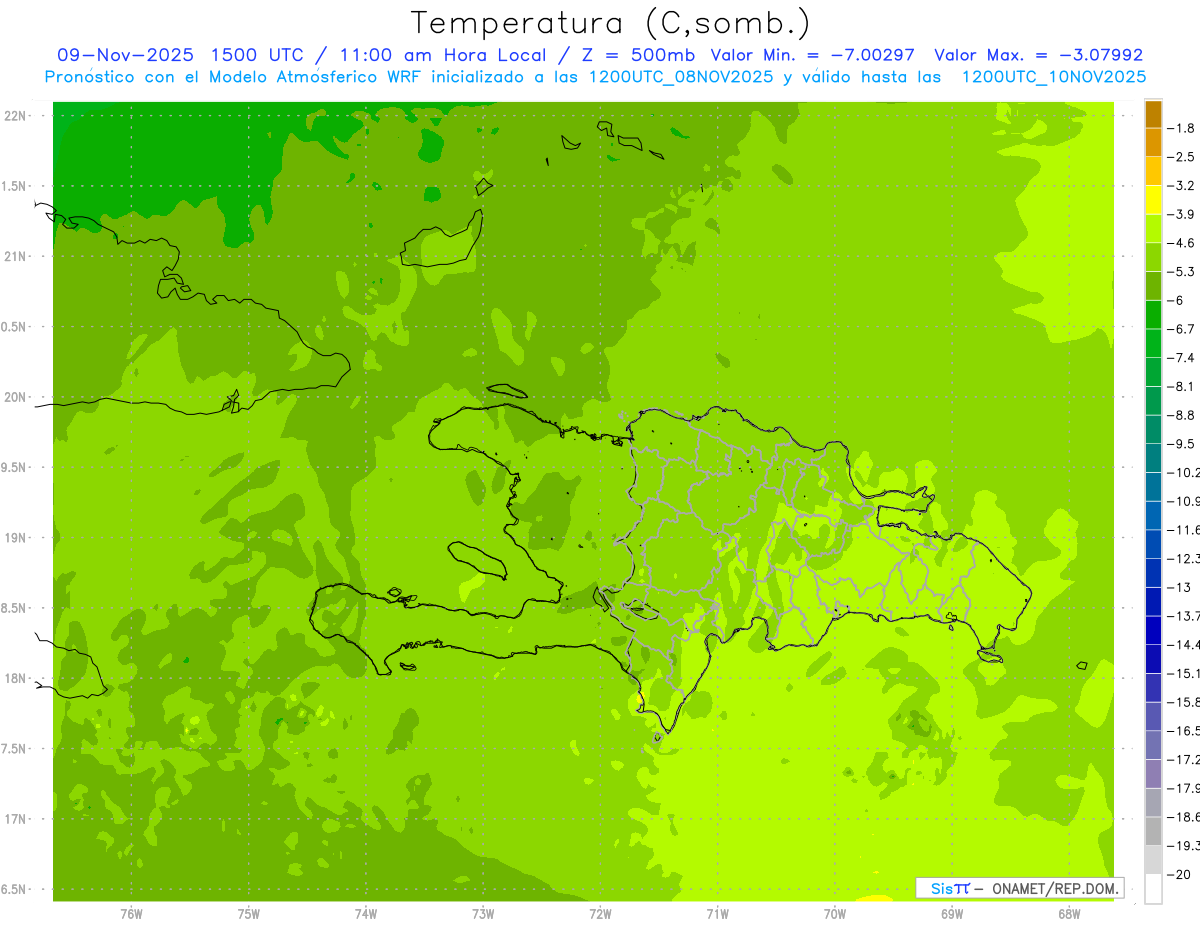Click the 76W longitude axis label
The height and width of the screenshot is (927, 1200).
point(131,914)
